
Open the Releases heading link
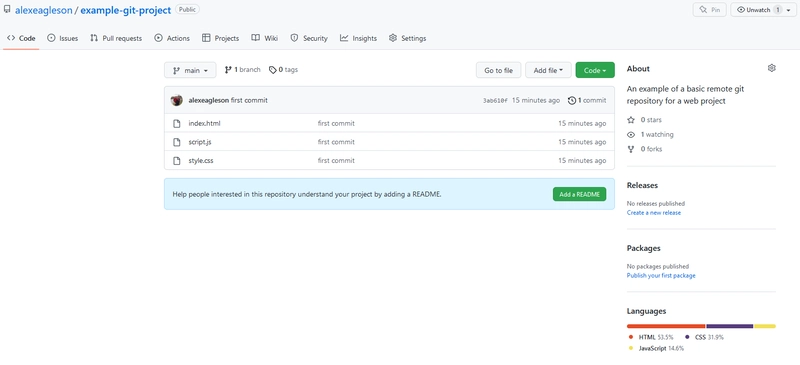point(642,185)
